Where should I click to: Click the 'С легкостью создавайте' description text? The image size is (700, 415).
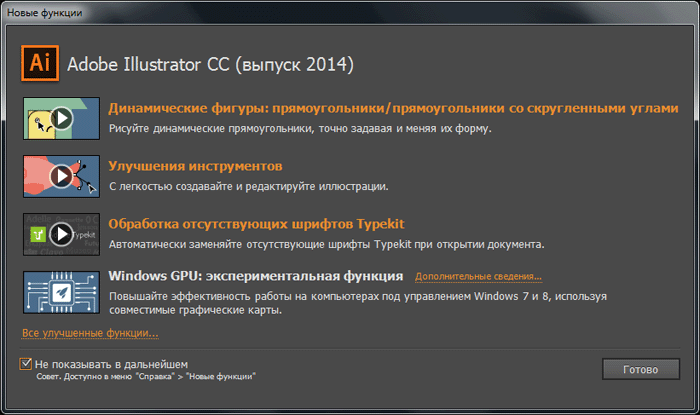coord(249,187)
